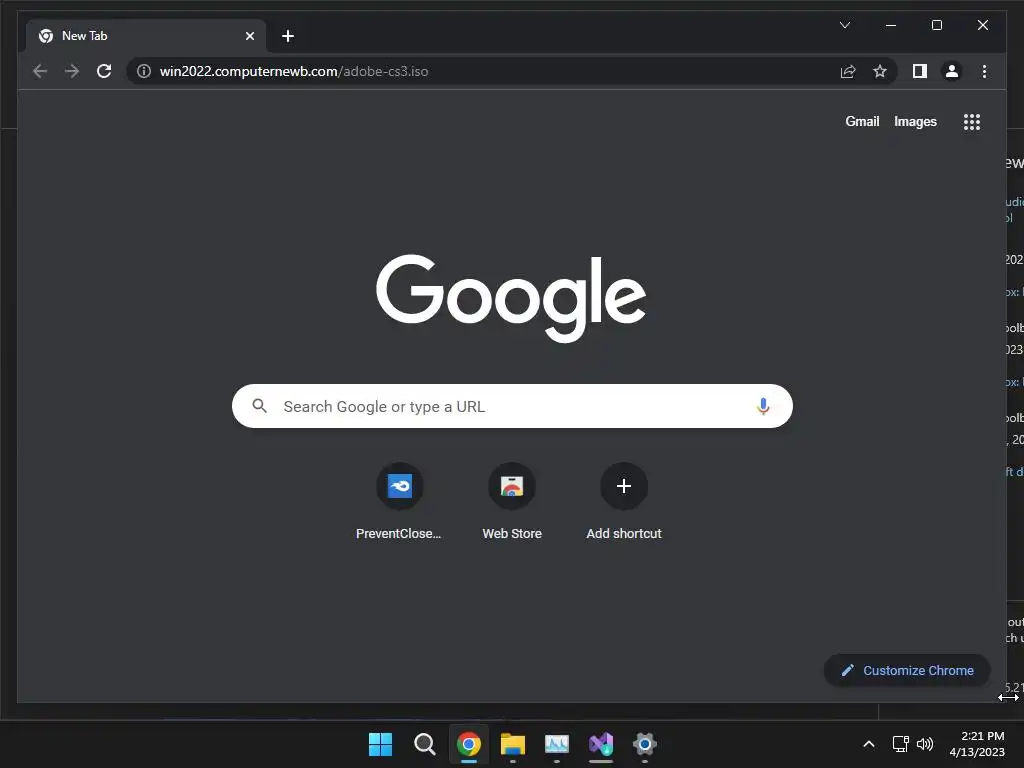Open Google Images link
This screenshot has width=1024, height=768.
pos(915,121)
